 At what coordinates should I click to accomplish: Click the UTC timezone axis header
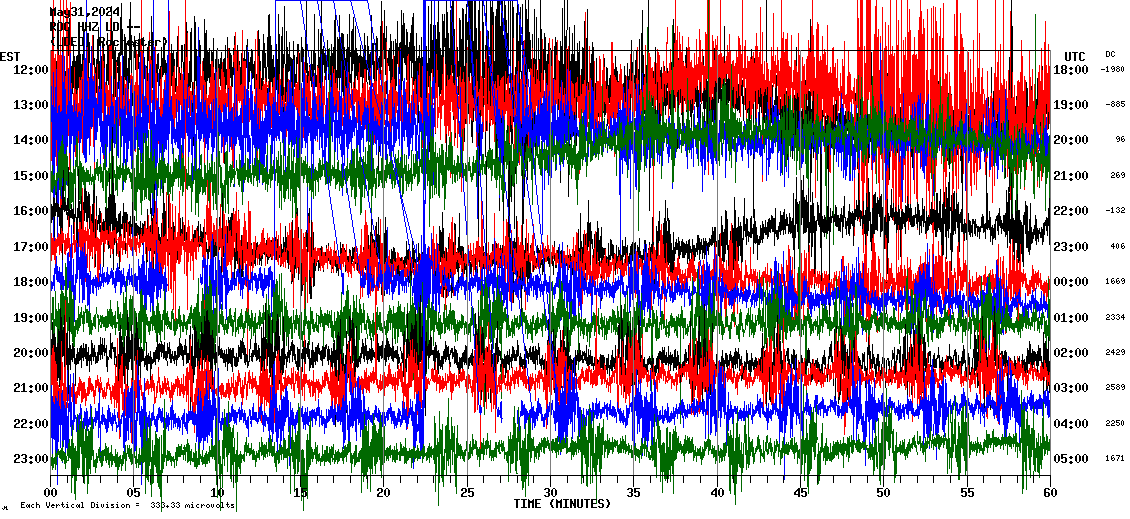[x=1074, y=56]
